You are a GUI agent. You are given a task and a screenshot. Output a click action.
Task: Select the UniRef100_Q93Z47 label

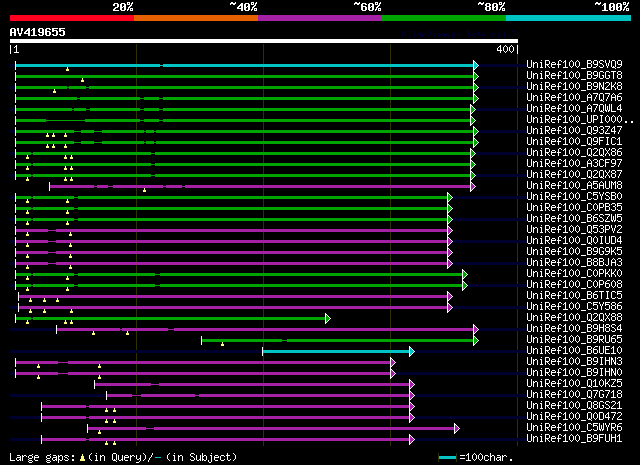(574, 131)
